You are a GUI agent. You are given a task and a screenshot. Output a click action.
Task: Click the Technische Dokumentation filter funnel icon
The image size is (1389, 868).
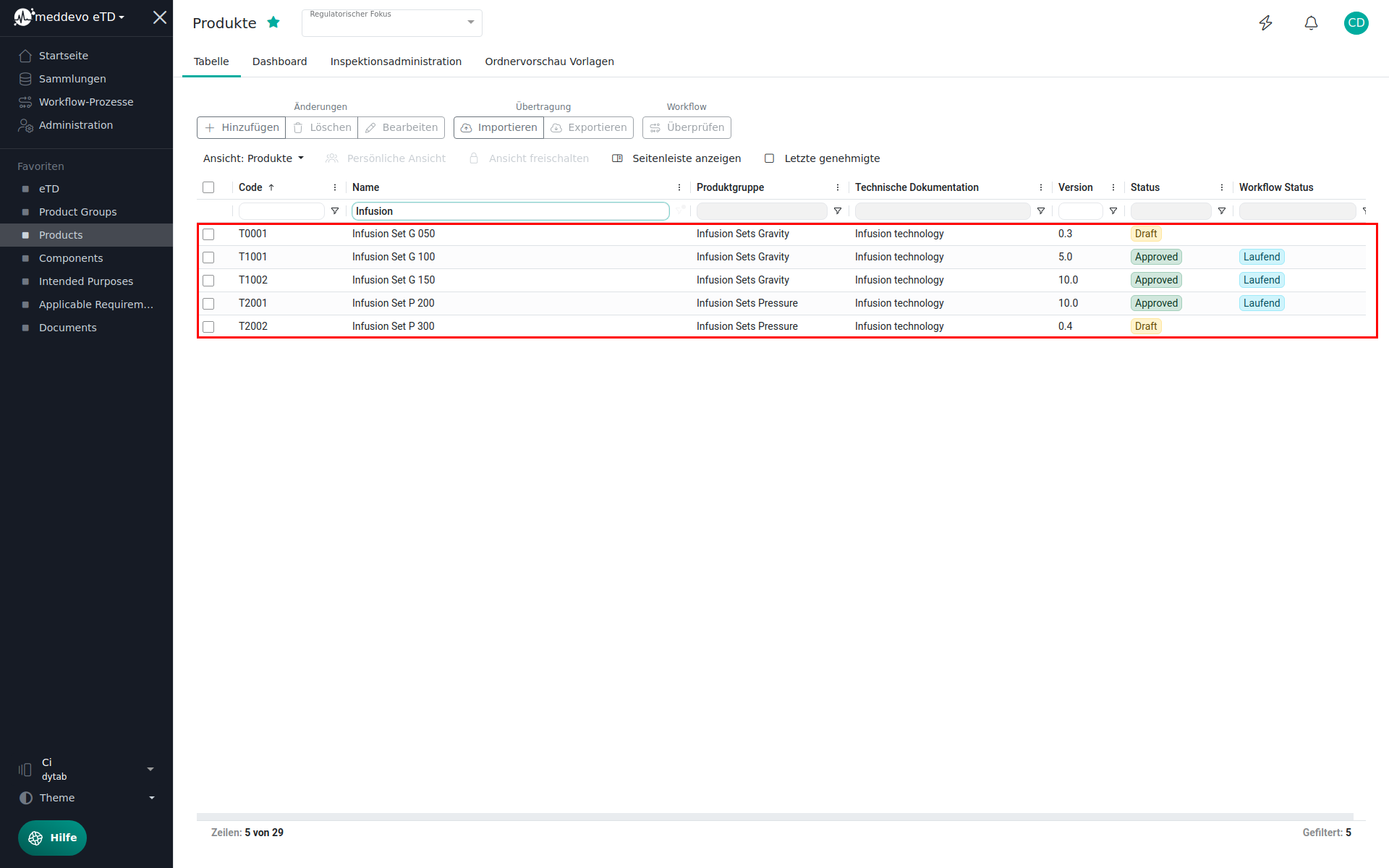tap(1041, 211)
